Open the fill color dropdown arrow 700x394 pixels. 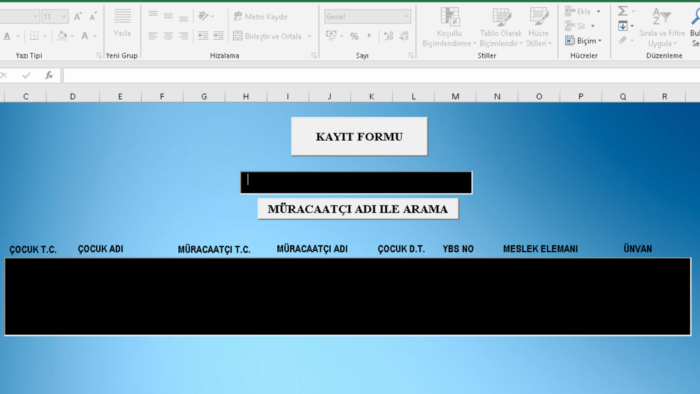point(72,36)
